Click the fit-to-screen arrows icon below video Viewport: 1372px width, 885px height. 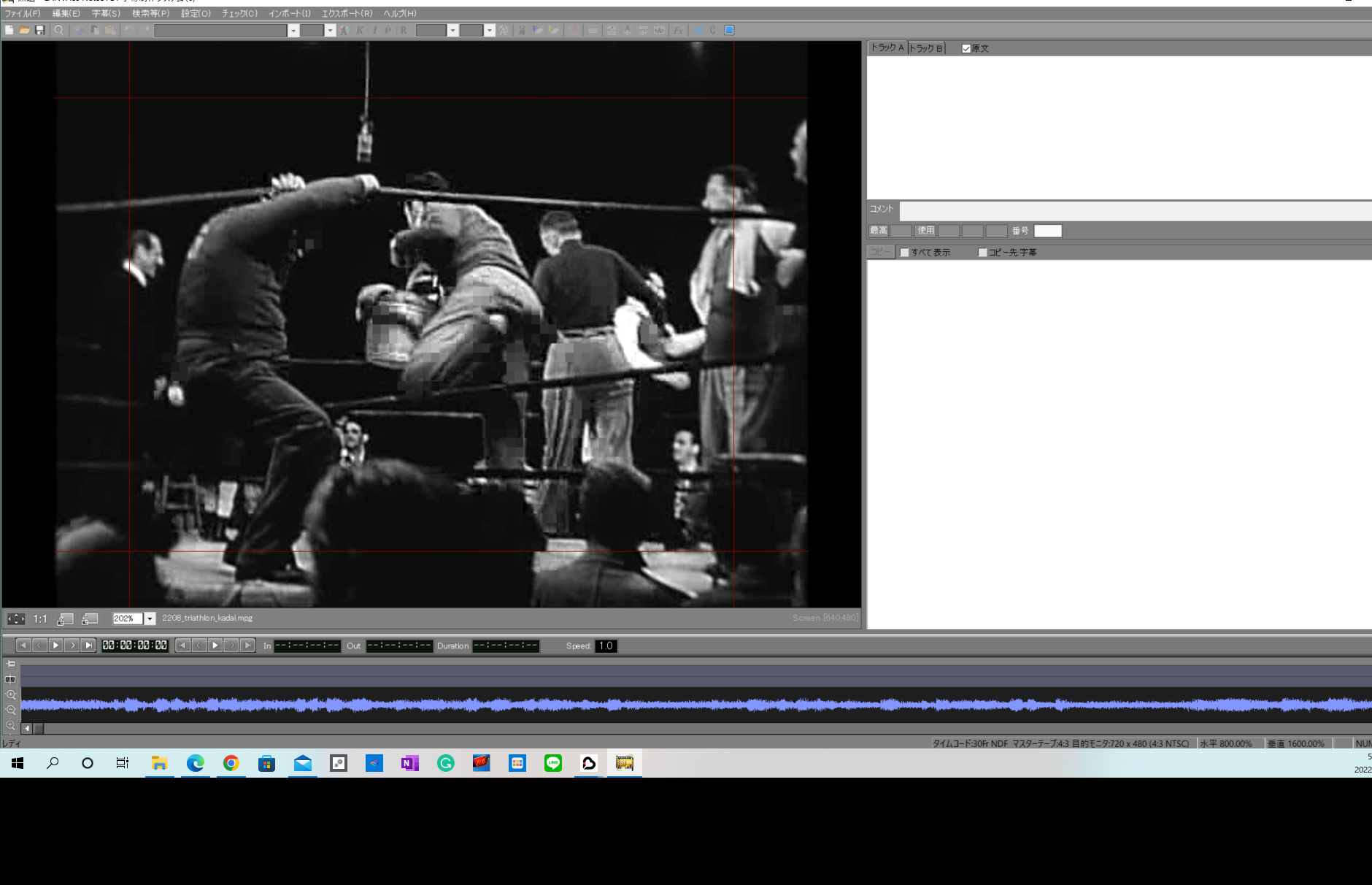tap(15, 619)
